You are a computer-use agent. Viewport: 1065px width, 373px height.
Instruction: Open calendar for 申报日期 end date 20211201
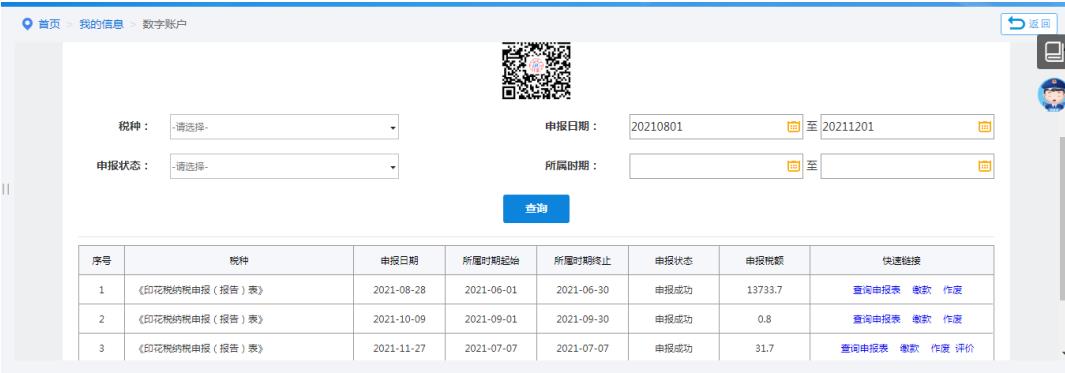coord(985,126)
